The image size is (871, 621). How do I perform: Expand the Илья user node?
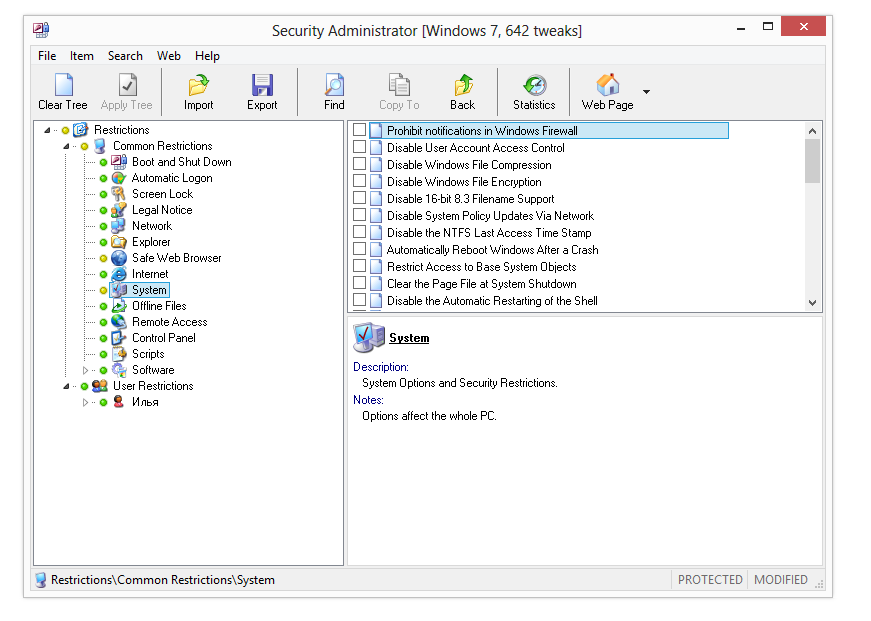tap(85, 402)
